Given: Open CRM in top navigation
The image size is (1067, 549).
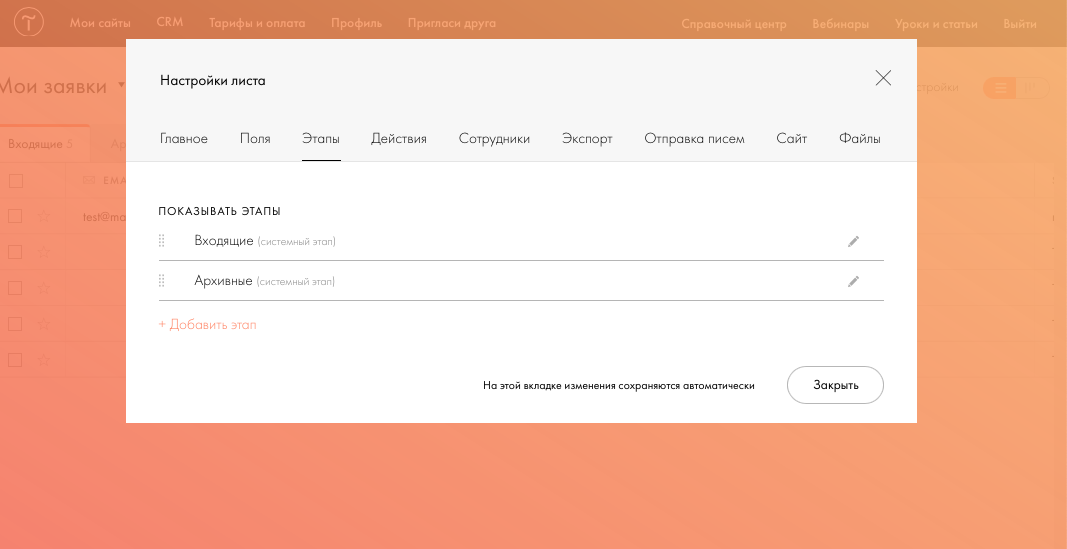Looking at the screenshot, I should point(169,22).
